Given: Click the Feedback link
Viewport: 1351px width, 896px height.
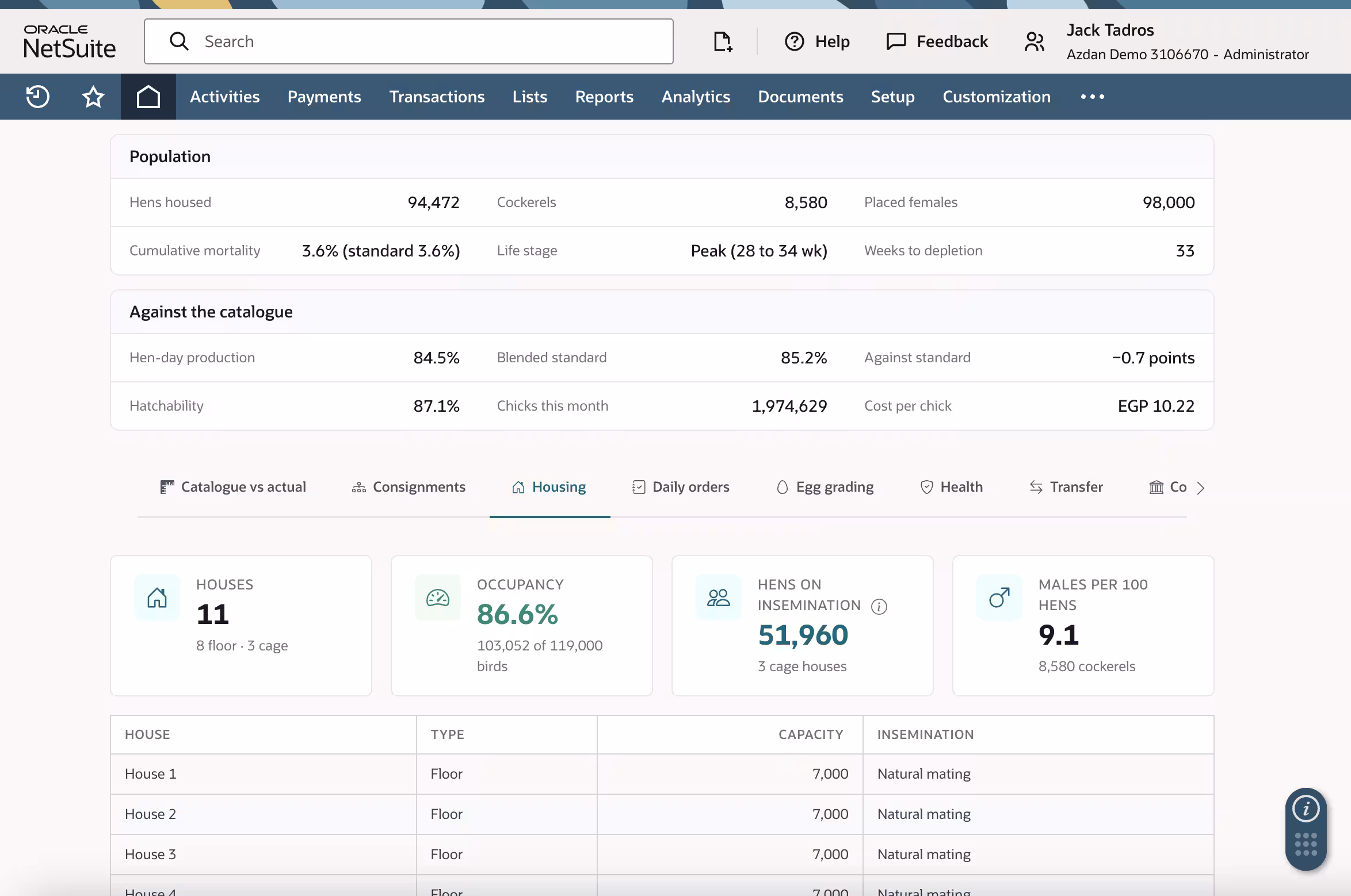Looking at the screenshot, I should [952, 41].
